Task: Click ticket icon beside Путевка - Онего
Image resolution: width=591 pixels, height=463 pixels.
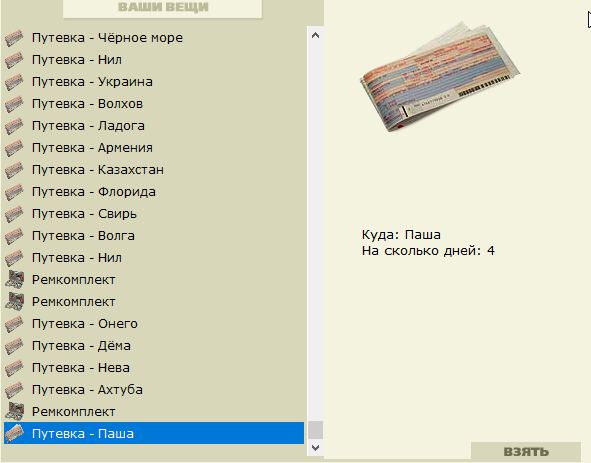Action: [x=14, y=324]
